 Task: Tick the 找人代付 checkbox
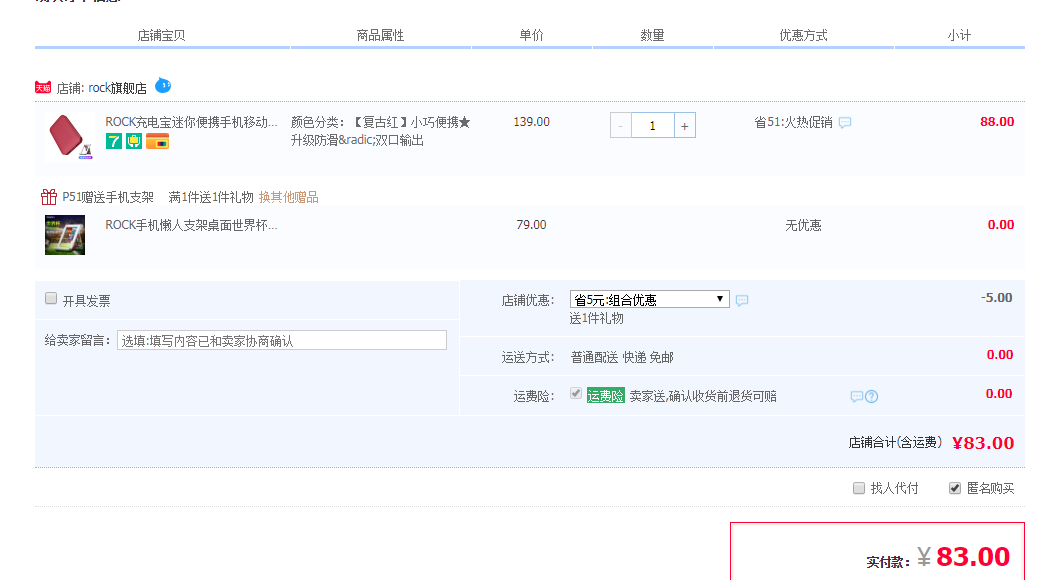[x=859, y=488]
